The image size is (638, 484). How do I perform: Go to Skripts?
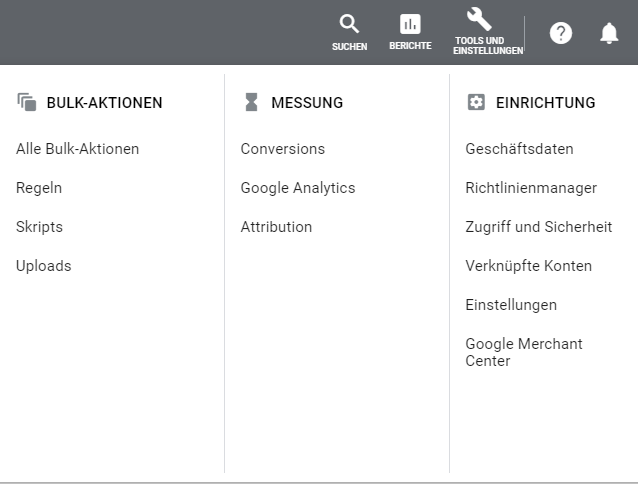(39, 227)
